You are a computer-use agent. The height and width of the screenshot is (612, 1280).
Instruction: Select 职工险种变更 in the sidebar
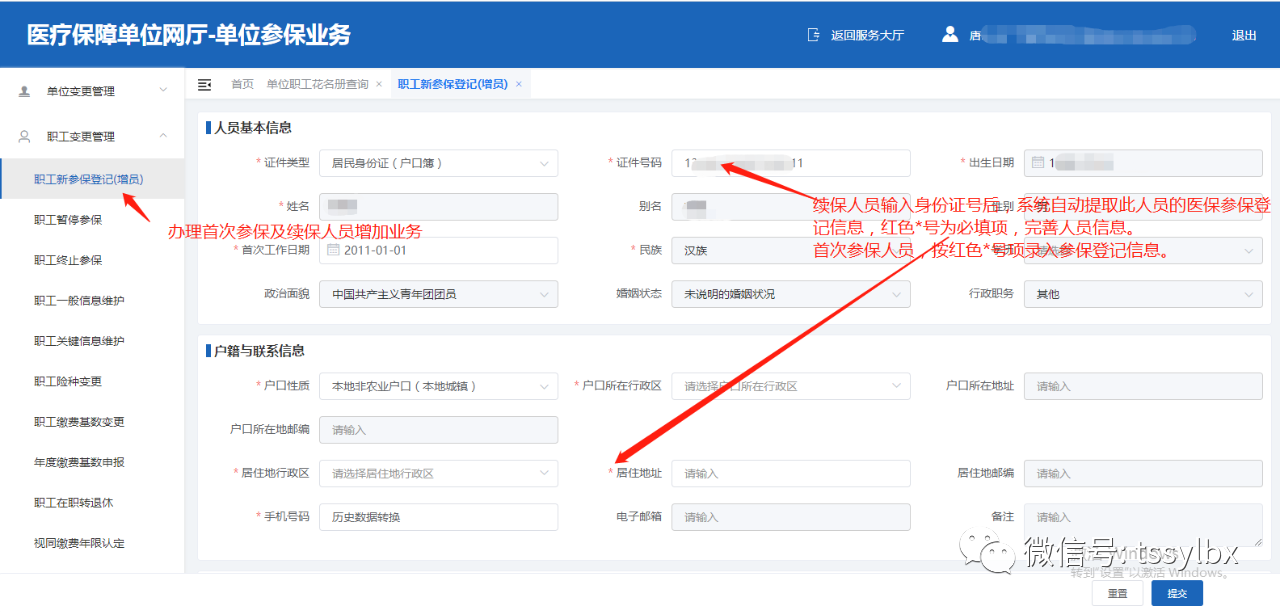[68, 381]
